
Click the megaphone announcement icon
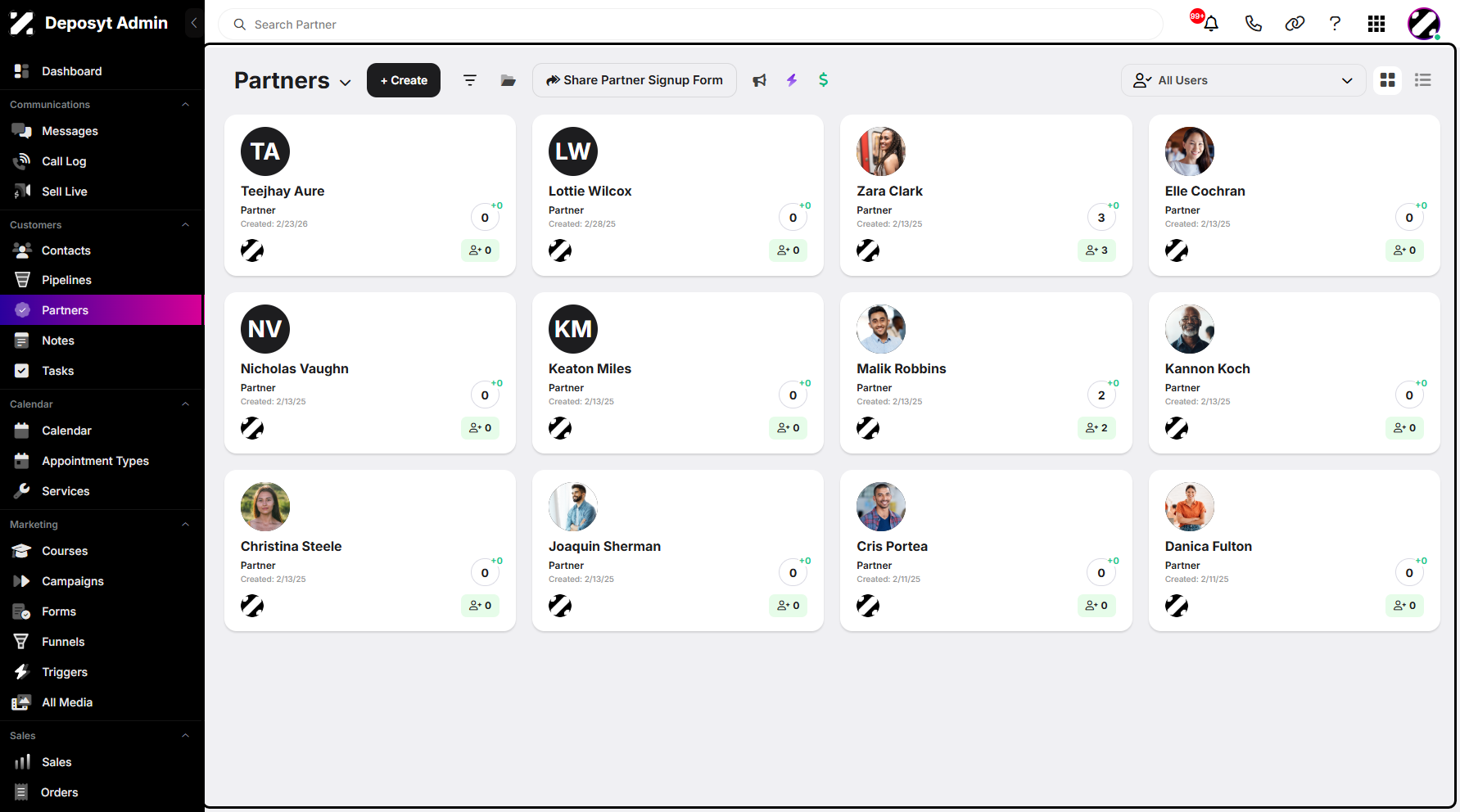coord(760,80)
